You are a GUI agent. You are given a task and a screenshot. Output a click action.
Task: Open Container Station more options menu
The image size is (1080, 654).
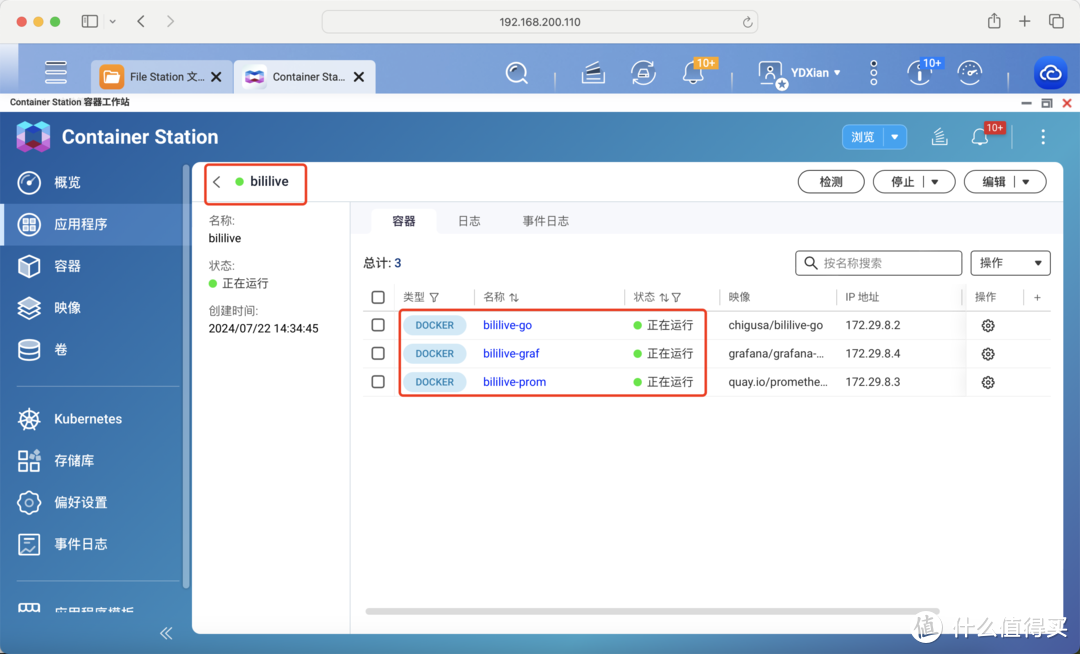[1043, 137]
